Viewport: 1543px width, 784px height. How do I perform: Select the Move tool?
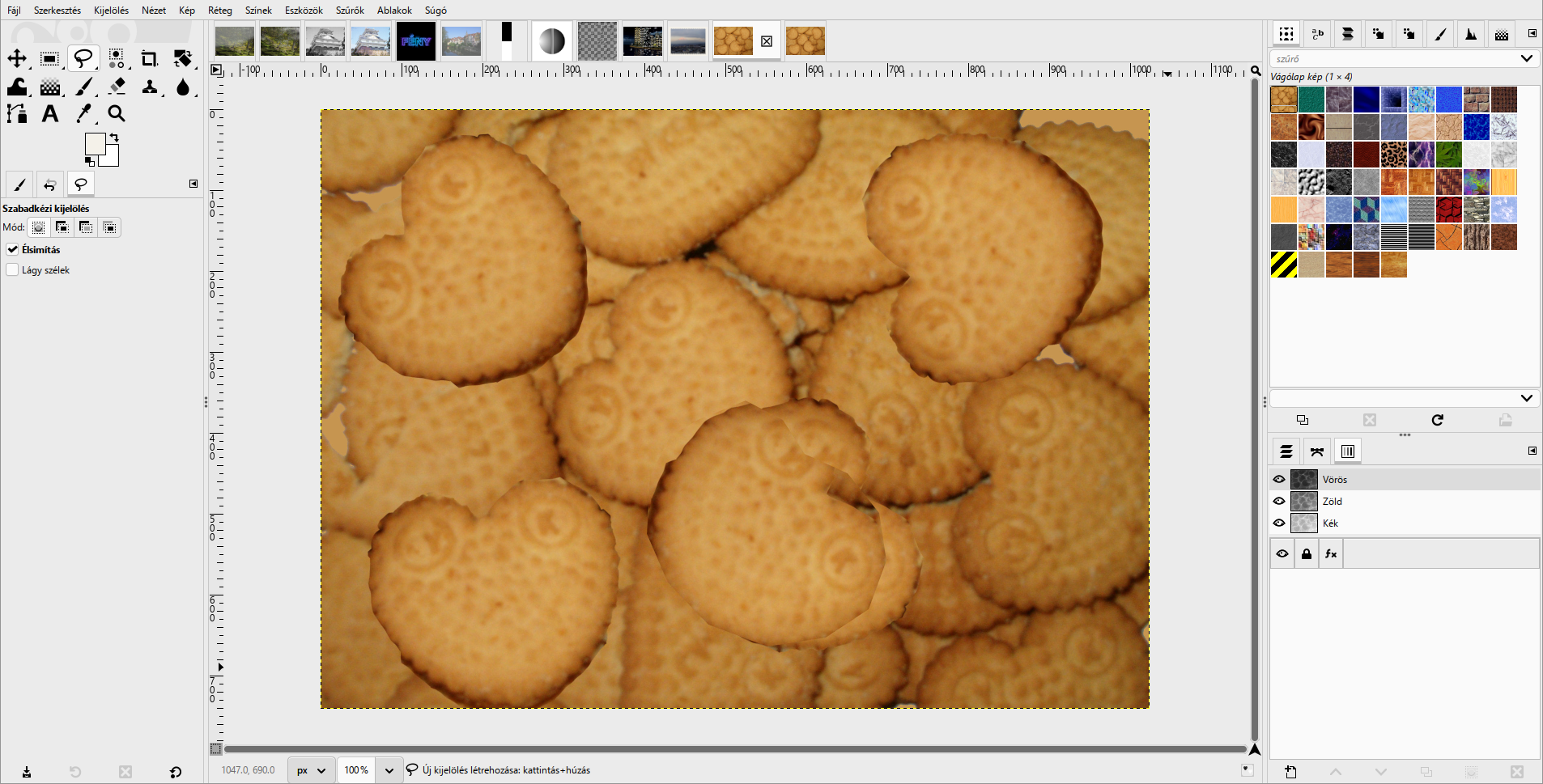(17, 58)
